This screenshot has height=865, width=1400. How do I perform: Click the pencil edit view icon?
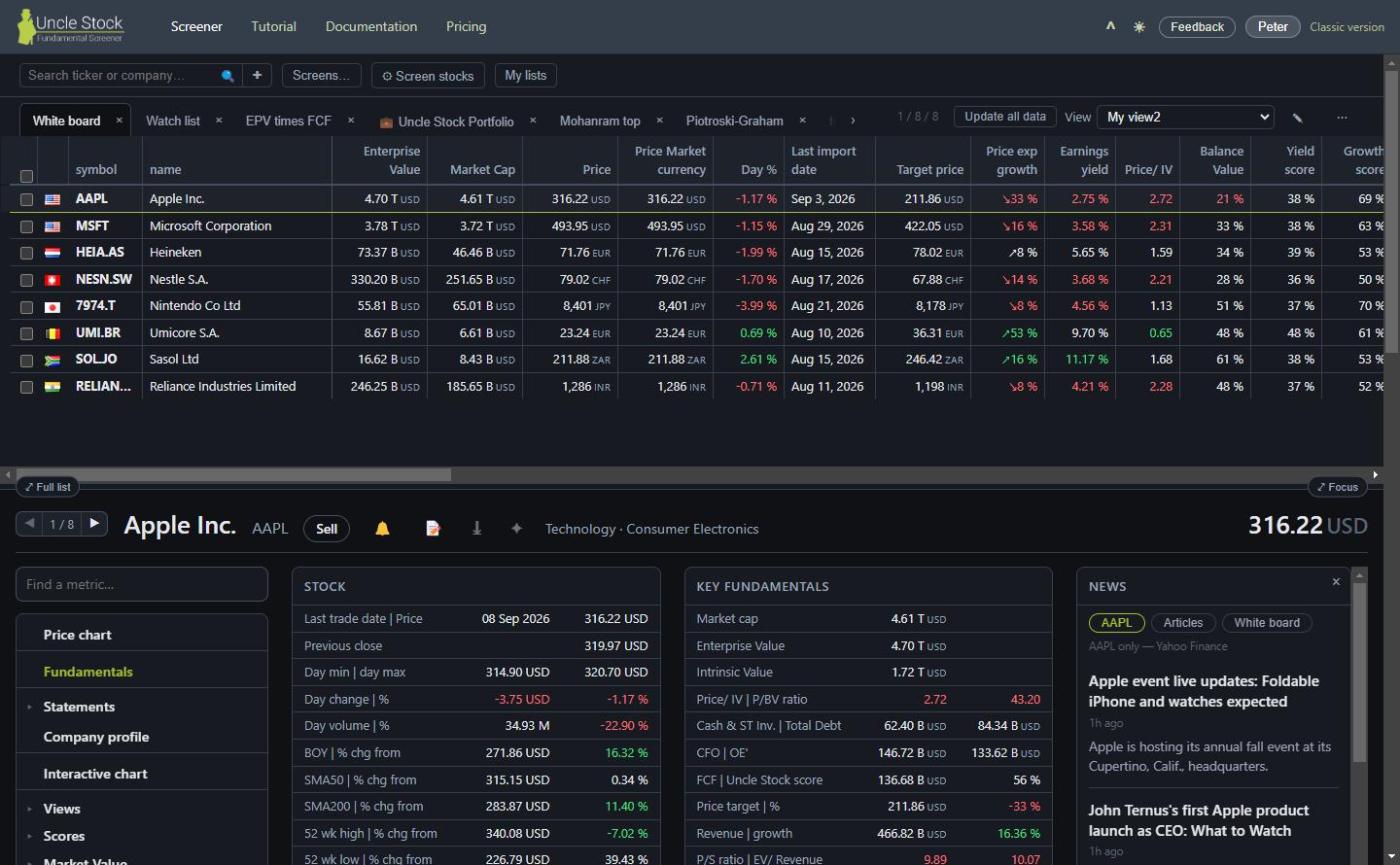(1297, 118)
